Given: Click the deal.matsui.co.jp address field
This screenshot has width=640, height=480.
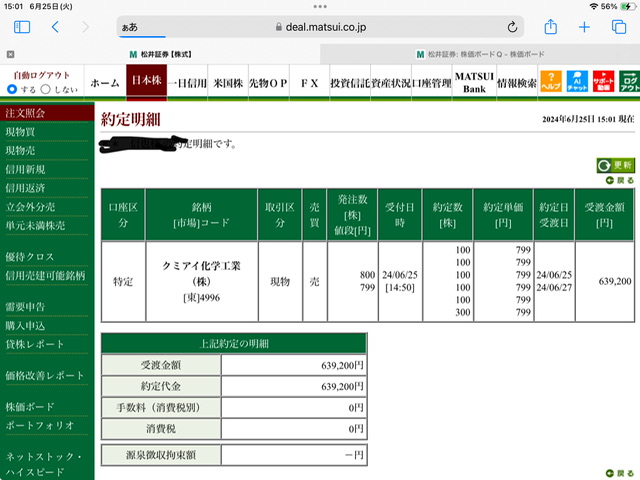Looking at the screenshot, I should click(x=320, y=27).
